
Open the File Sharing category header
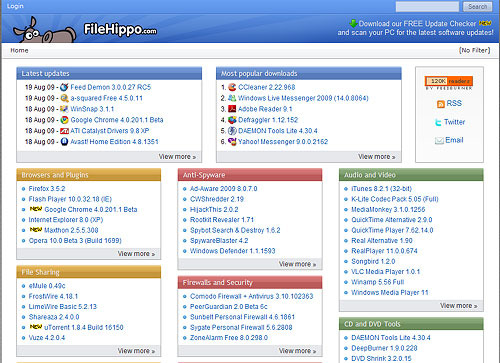pyautogui.click(x=40, y=272)
